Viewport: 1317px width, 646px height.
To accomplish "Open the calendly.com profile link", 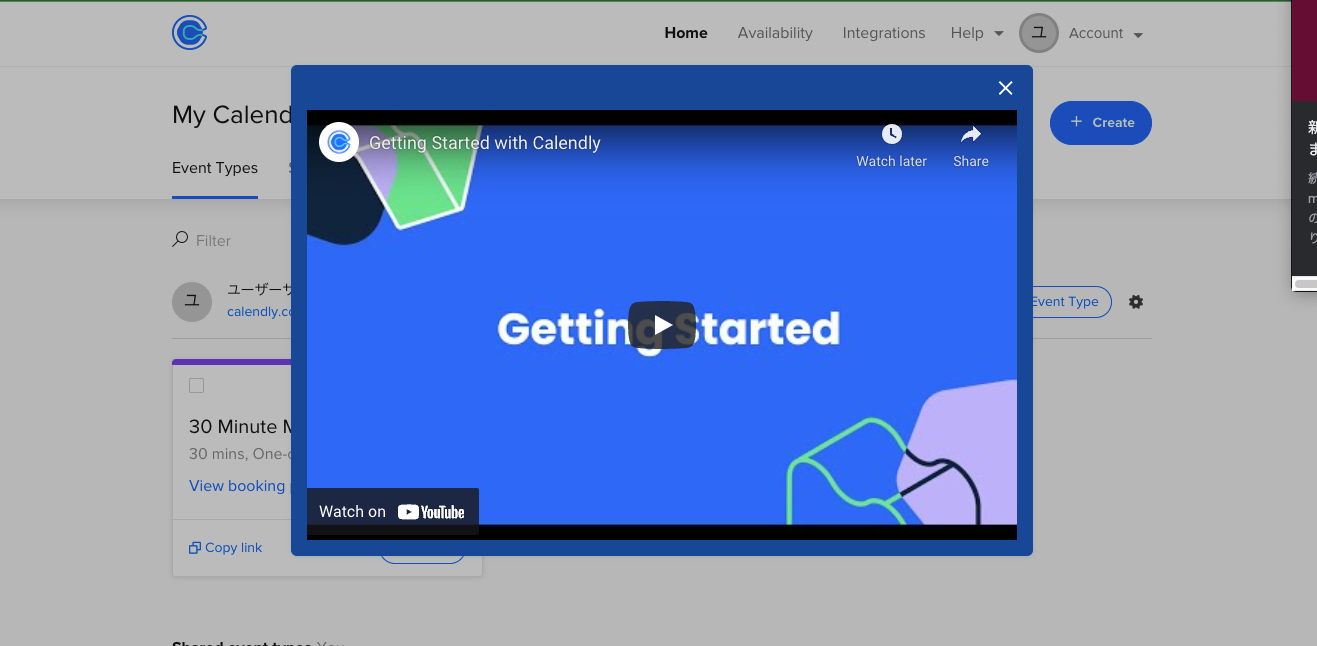I will tap(260, 311).
